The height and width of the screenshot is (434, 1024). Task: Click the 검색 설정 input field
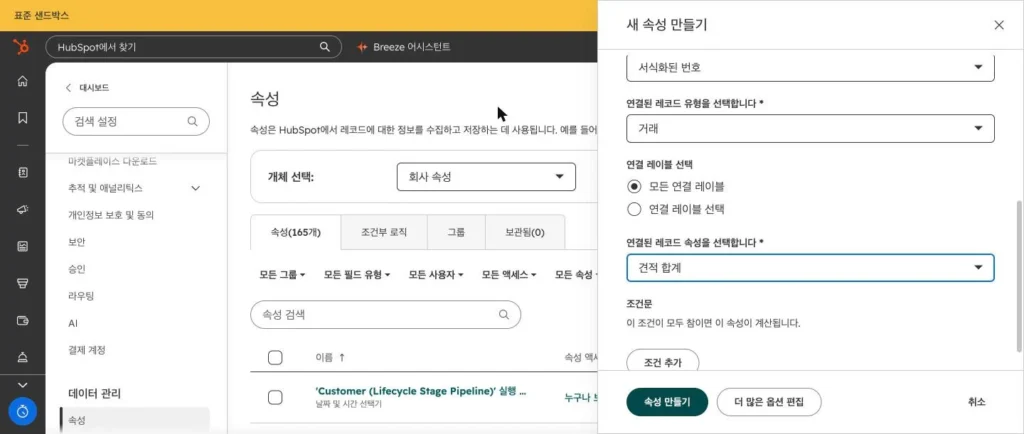coord(136,121)
